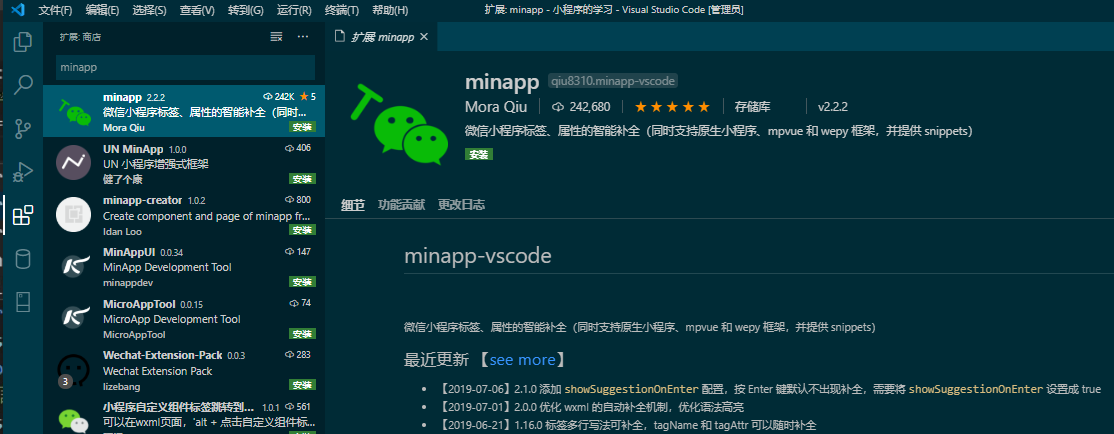Click 安装 button on minapp details page
The height and width of the screenshot is (434, 1114).
pyautogui.click(x=479, y=154)
